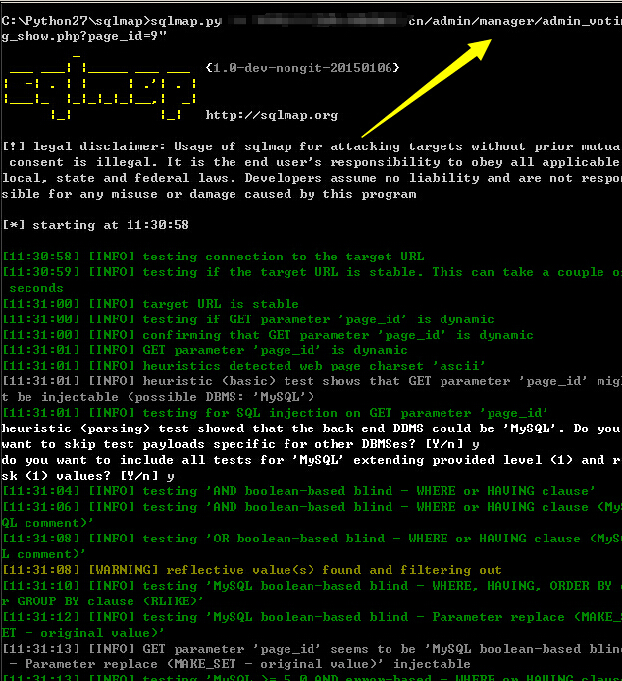Click 'testing if the target URL is stable' line
This screenshot has height=681, width=622.
(x=311, y=272)
